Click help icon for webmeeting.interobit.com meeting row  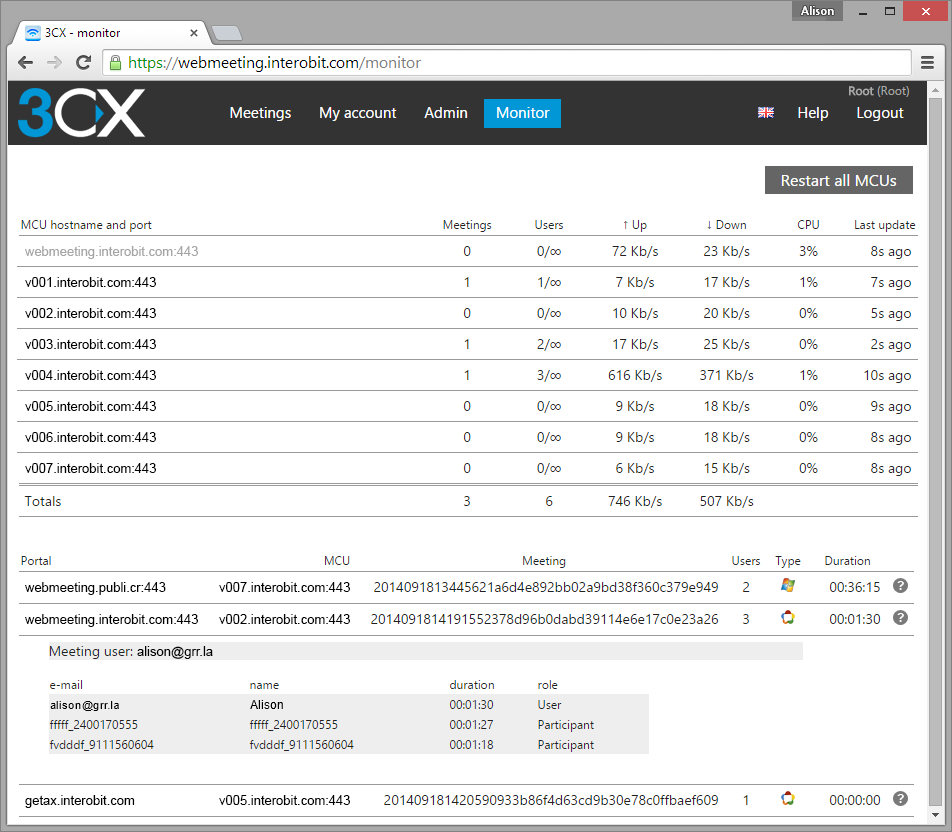[900, 618]
